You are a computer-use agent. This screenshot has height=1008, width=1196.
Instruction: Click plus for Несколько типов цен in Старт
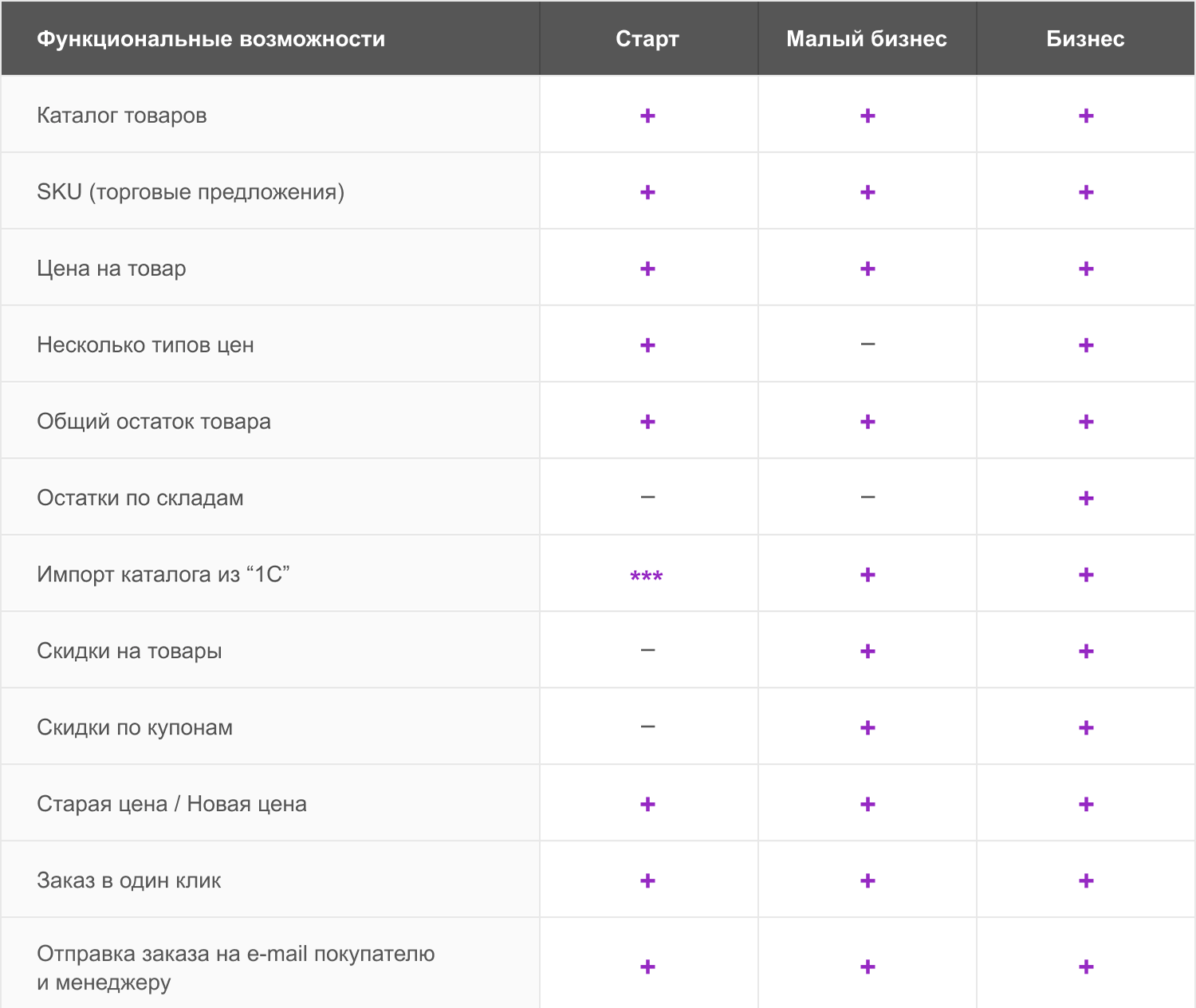[x=647, y=345]
